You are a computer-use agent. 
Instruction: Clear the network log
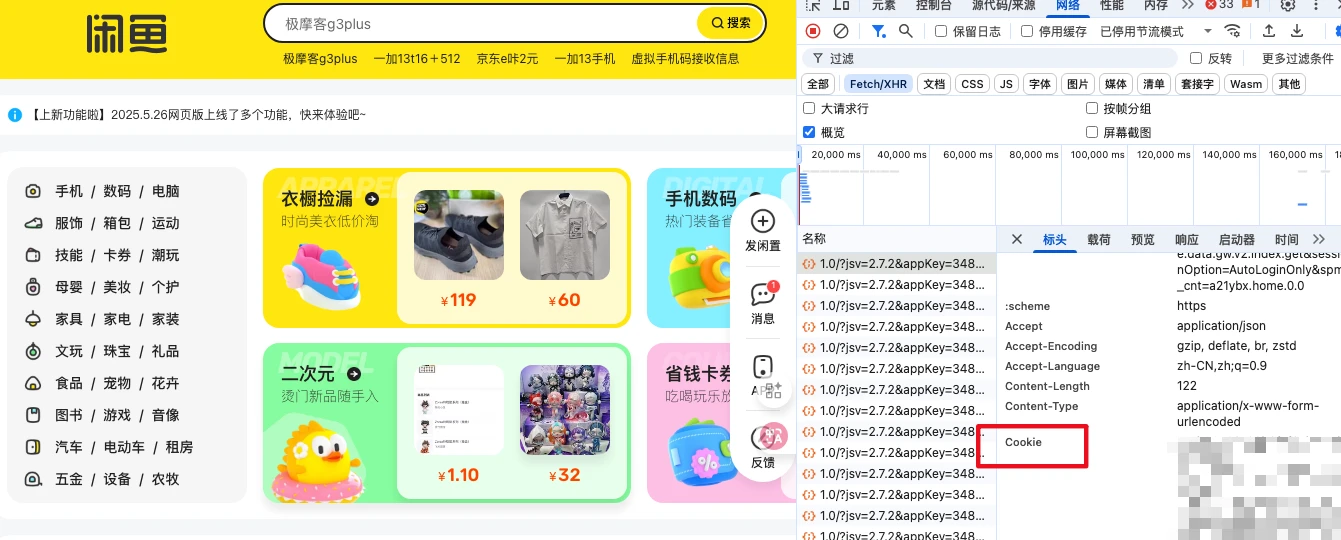click(841, 31)
